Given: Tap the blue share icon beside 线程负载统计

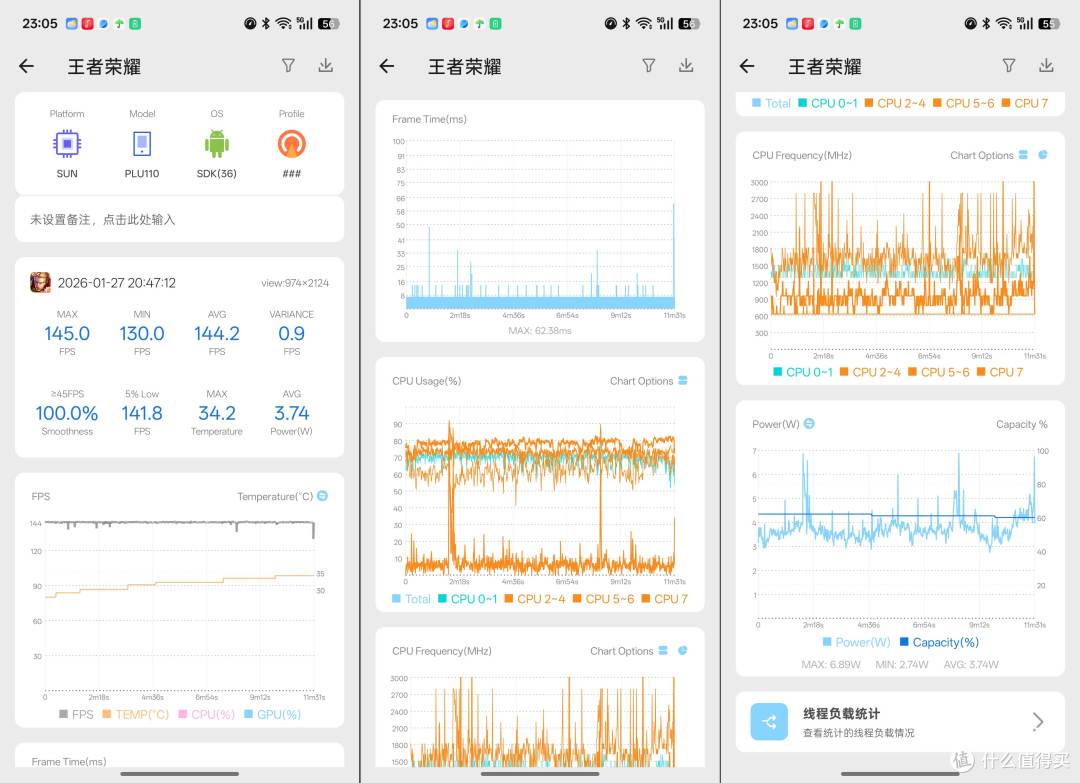Looking at the screenshot, I should tap(769, 722).
